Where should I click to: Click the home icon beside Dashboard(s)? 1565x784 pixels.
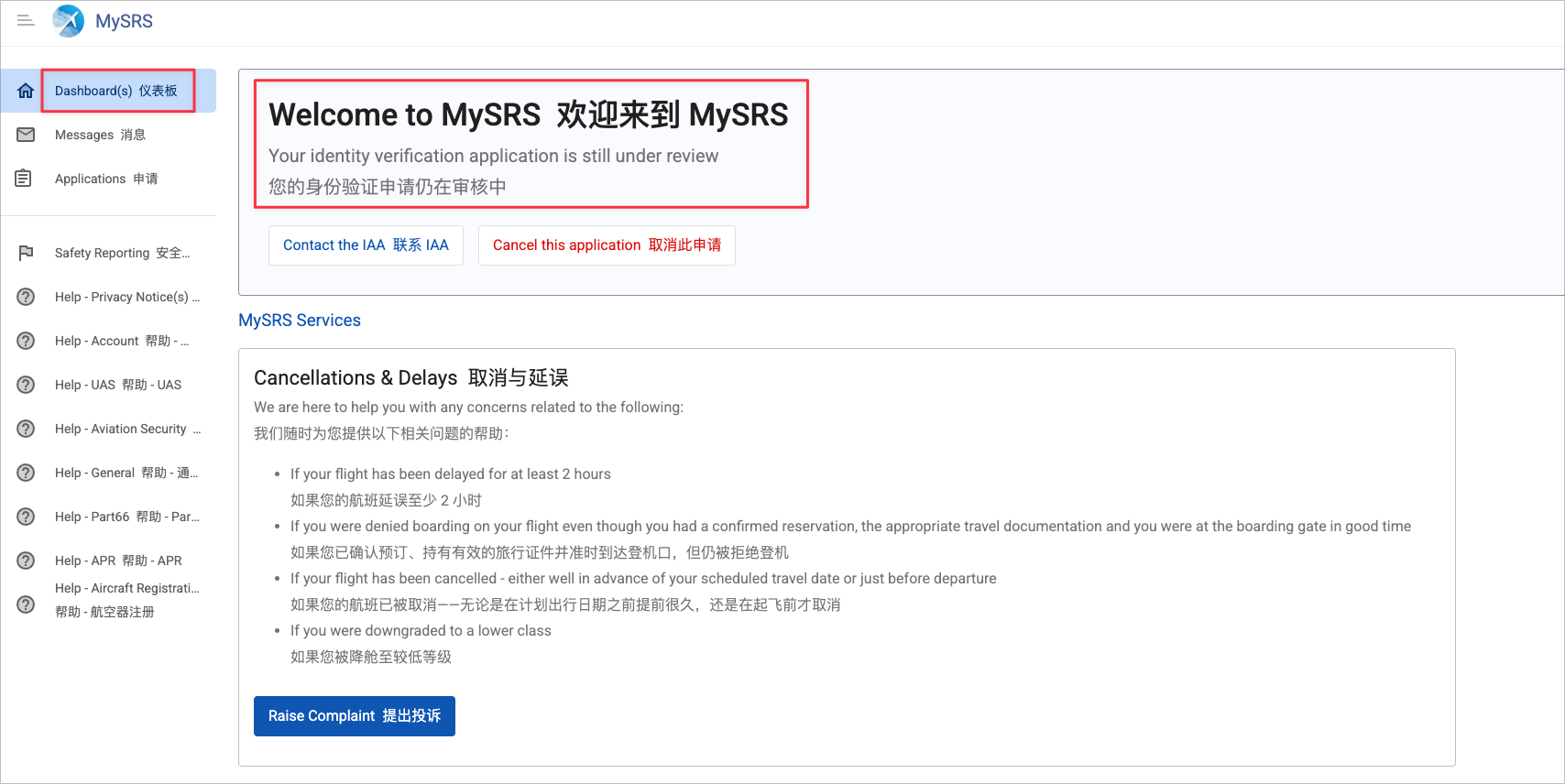click(26, 91)
